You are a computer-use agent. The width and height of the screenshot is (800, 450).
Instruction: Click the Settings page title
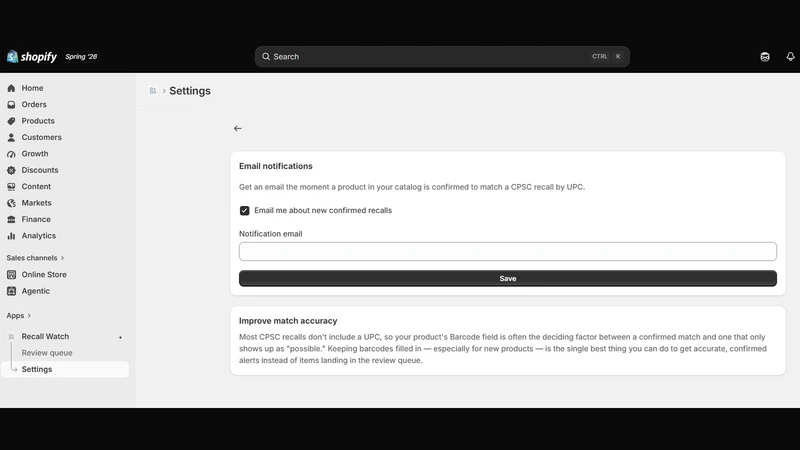coord(190,91)
